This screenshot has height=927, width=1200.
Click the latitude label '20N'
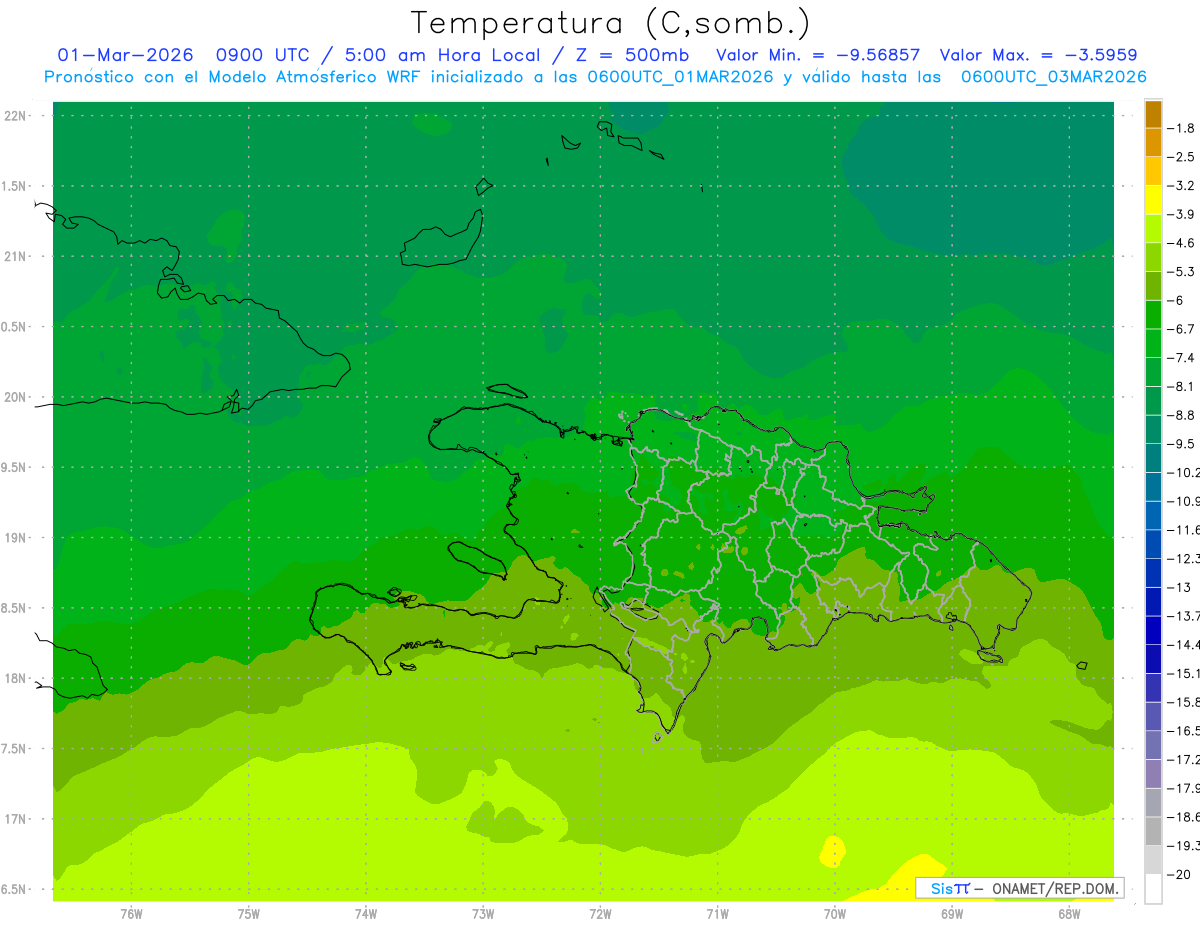coord(17,397)
